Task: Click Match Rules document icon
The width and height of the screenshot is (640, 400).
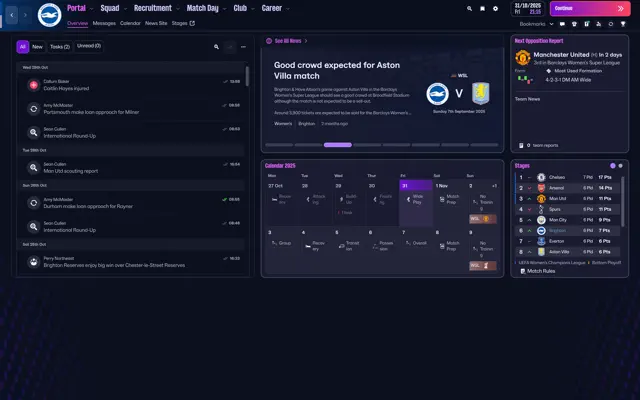Action: point(523,271)
